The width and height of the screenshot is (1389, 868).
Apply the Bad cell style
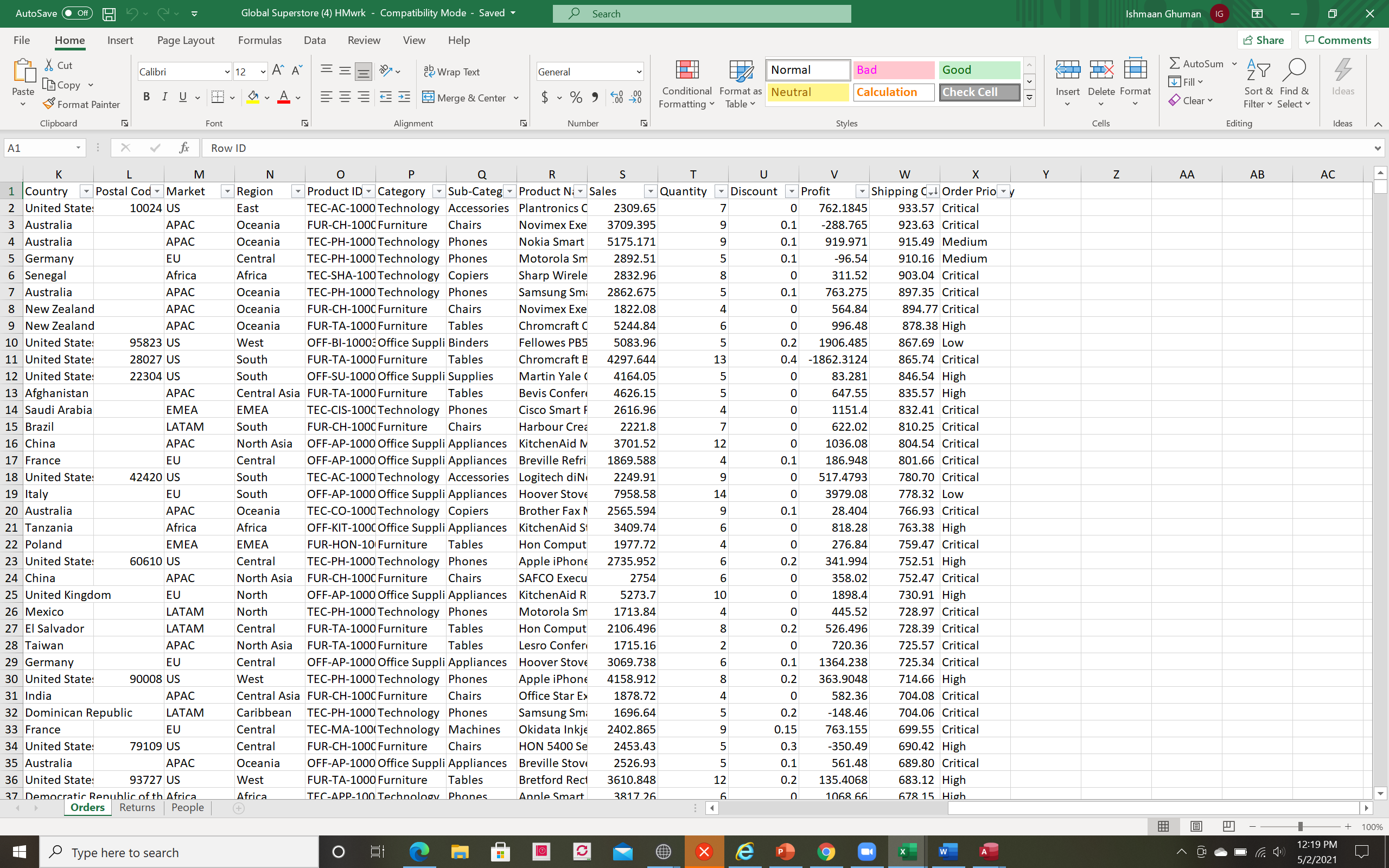point(894,70)
